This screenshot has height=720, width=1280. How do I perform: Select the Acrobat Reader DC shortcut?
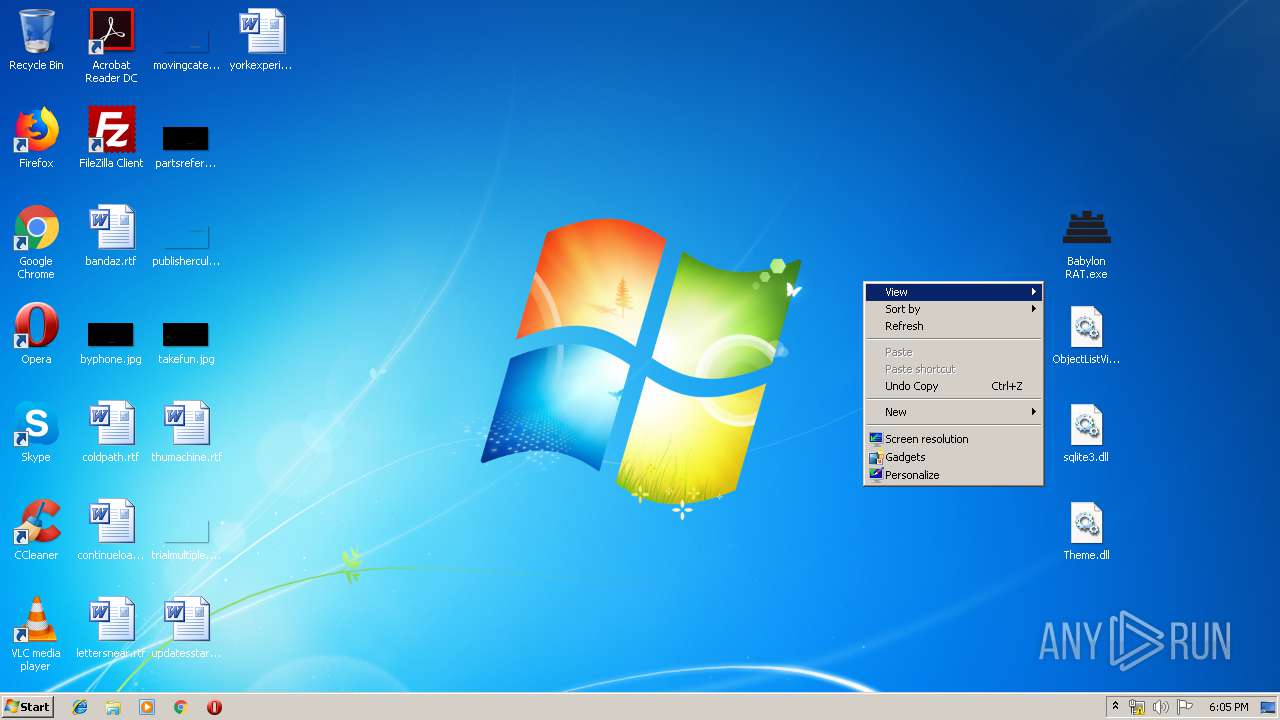click(x=111, y=46)
